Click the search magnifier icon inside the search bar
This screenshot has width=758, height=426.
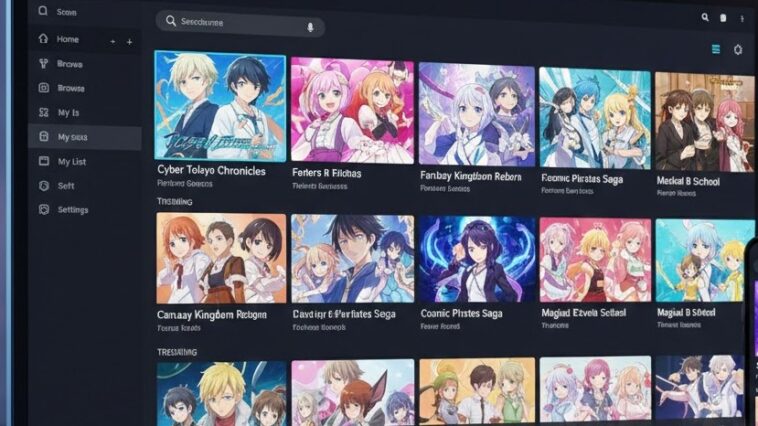tap(171, 21)
